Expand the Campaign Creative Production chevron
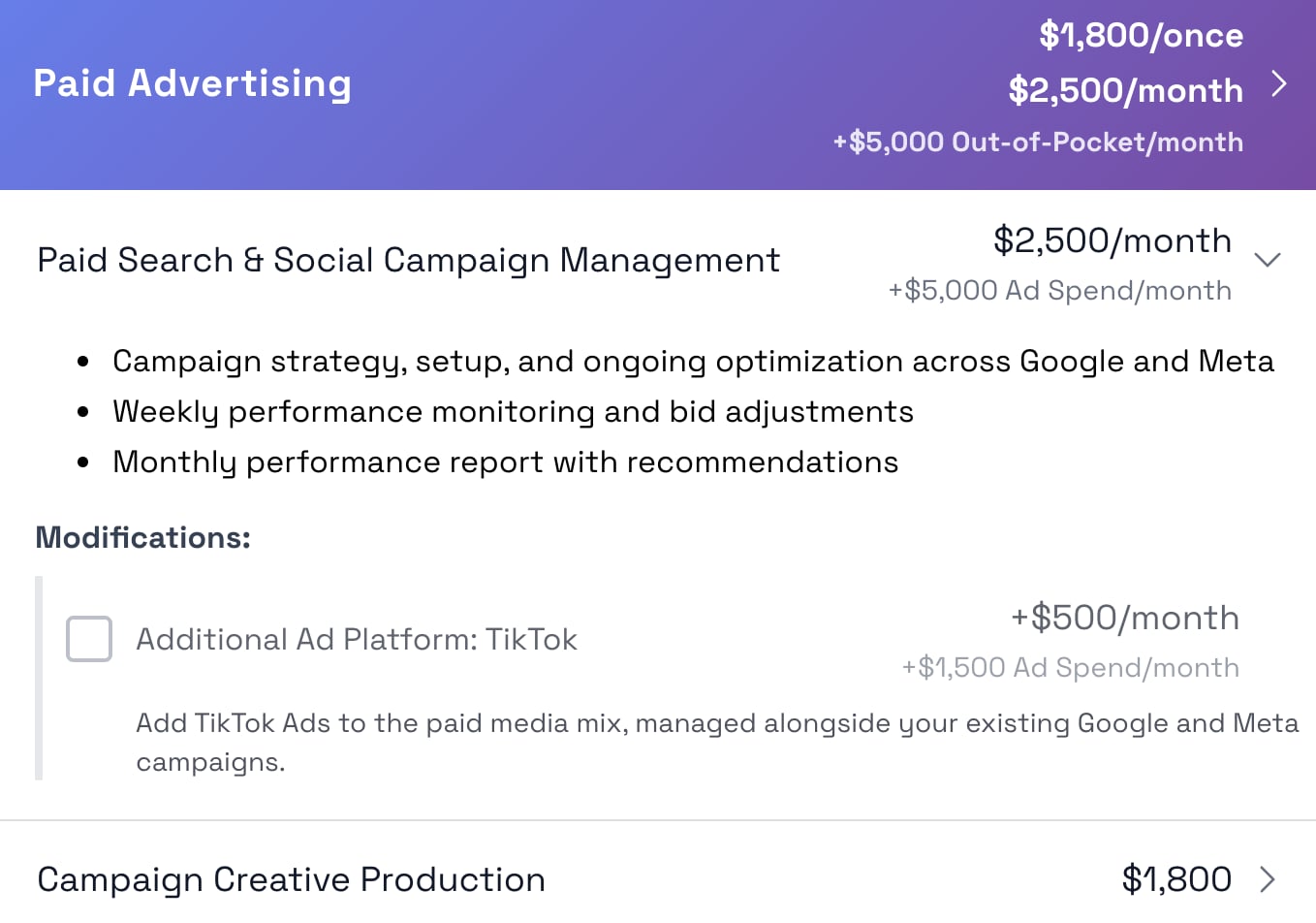The width and height of the screenshot is (1316, 923). pos(1268,879)
